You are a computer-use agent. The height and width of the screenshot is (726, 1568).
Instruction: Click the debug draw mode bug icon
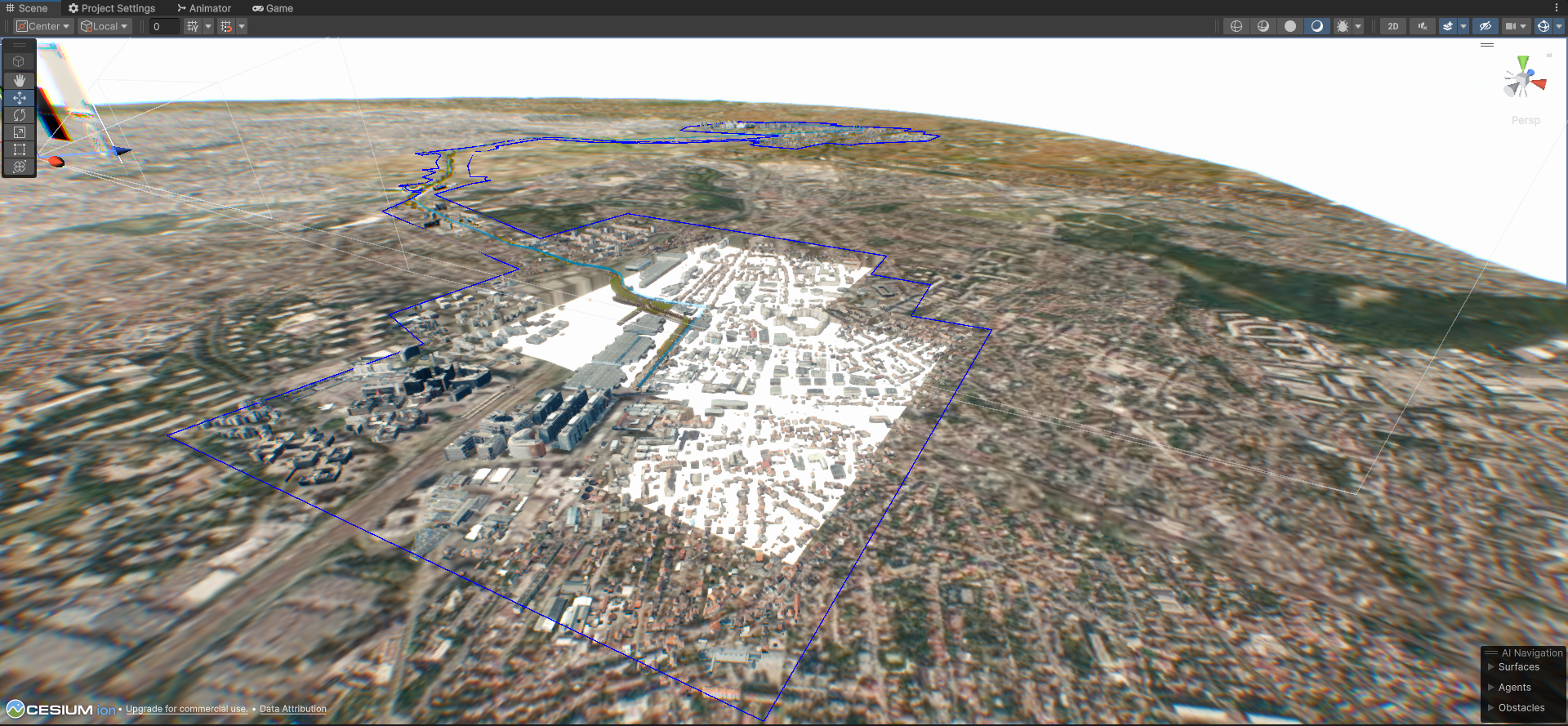1343,26
